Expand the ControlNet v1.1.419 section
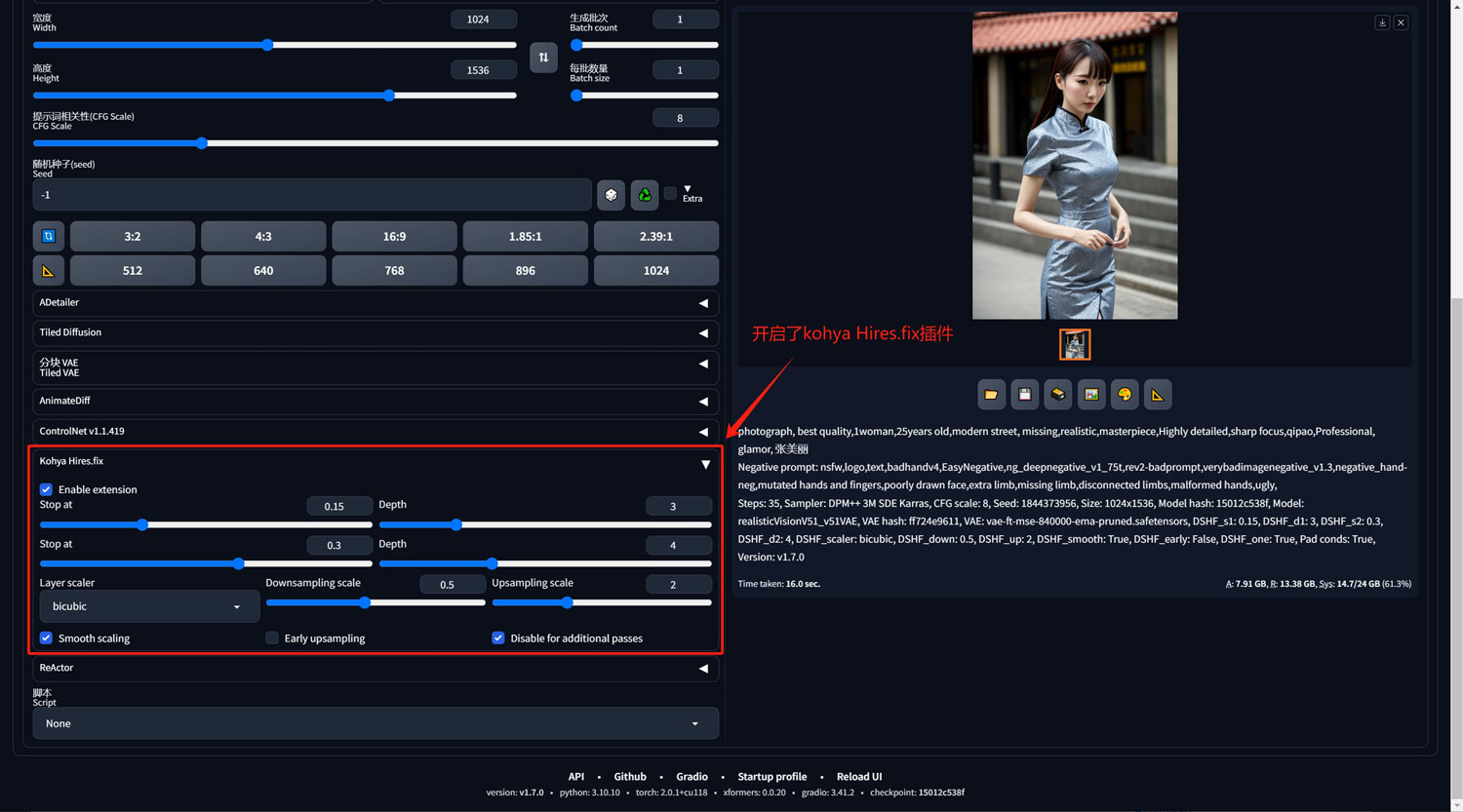 pyautogui.click(x=376, y=431)
